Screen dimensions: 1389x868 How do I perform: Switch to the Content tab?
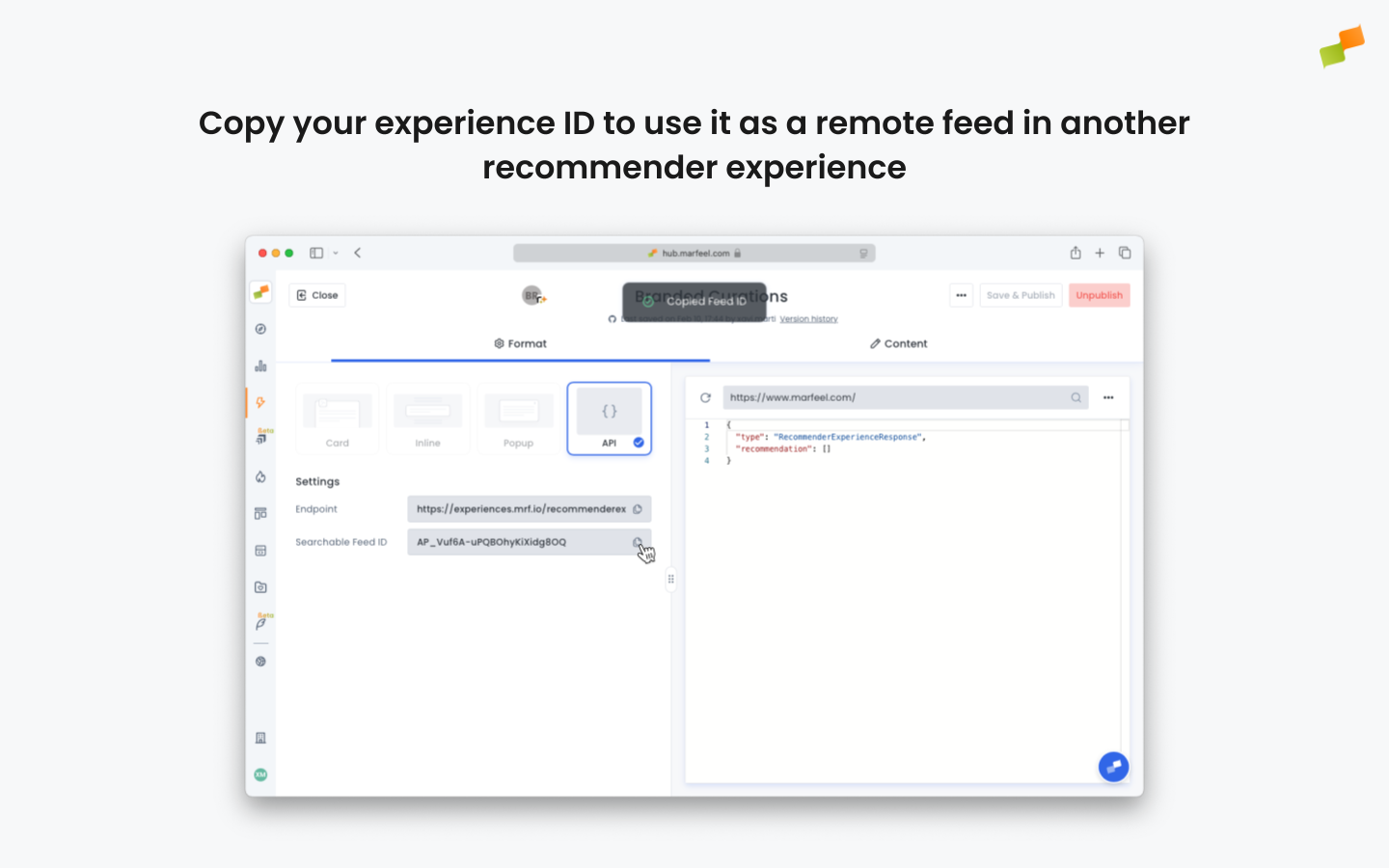click(x=898, y=343)
